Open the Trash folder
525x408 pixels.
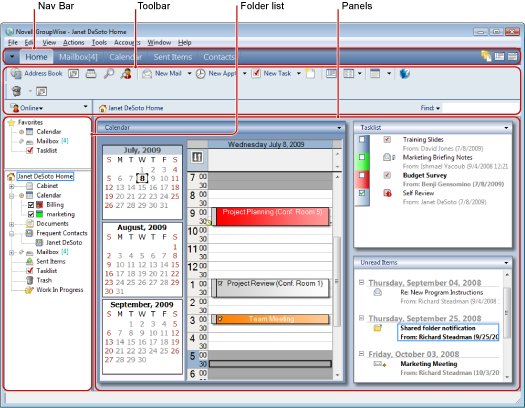[39, 280]
